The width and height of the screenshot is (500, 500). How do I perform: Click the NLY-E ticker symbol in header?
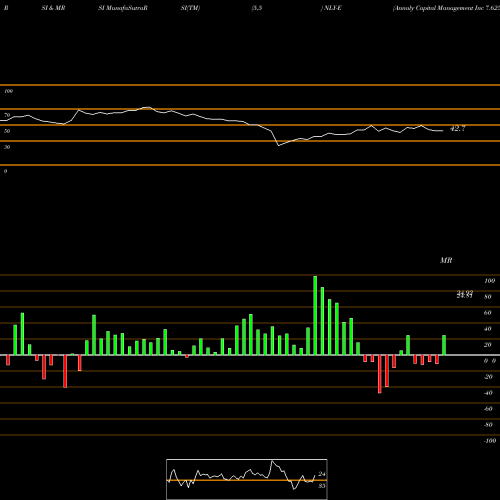click(332, 8)
